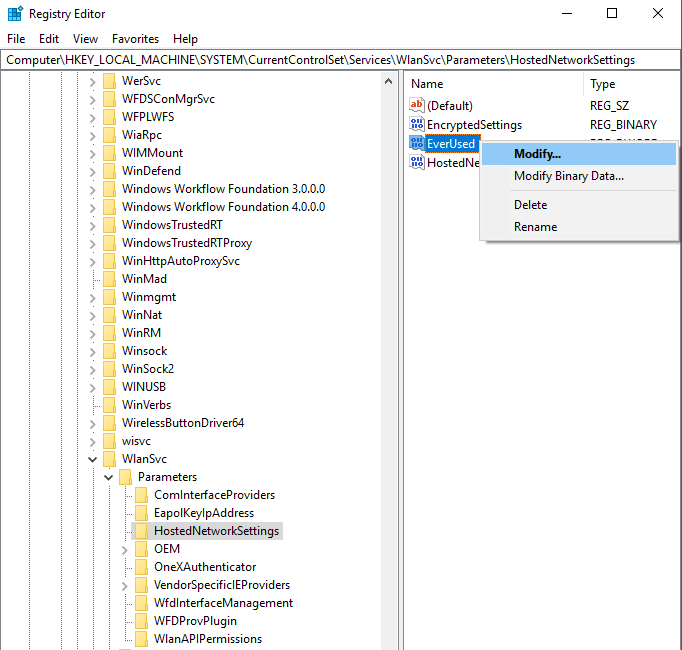
Task: Click the EapolKeyIpAddress folder icon
Action: [x=142, y=513]
